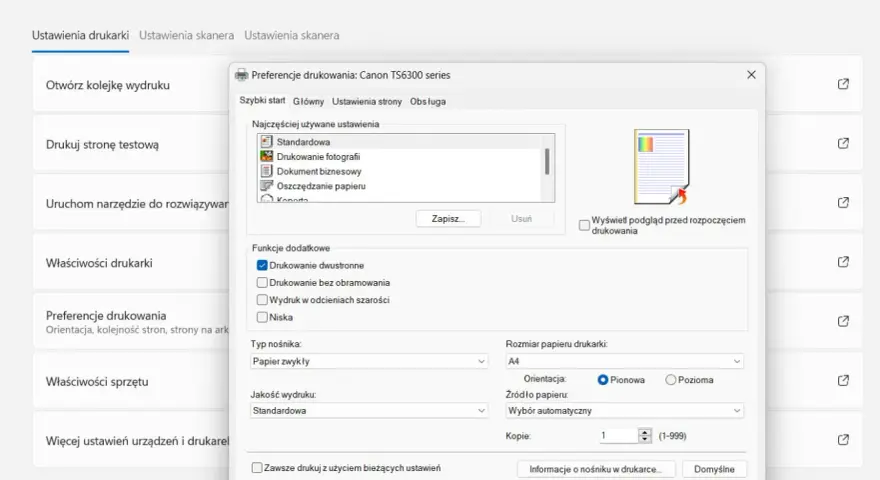Viewport: 880px width, 480px height.
Task: Select Standardowa in frequently used settings list
Action: point(401,141)
